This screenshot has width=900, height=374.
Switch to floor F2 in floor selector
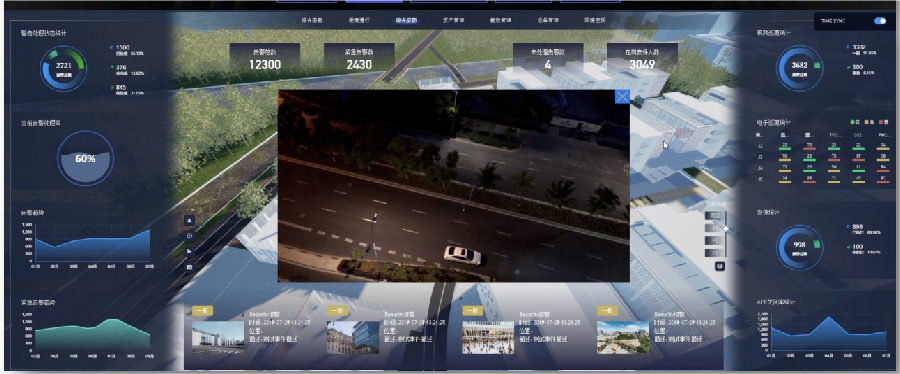pyautogui.click(x=715, y=240)
